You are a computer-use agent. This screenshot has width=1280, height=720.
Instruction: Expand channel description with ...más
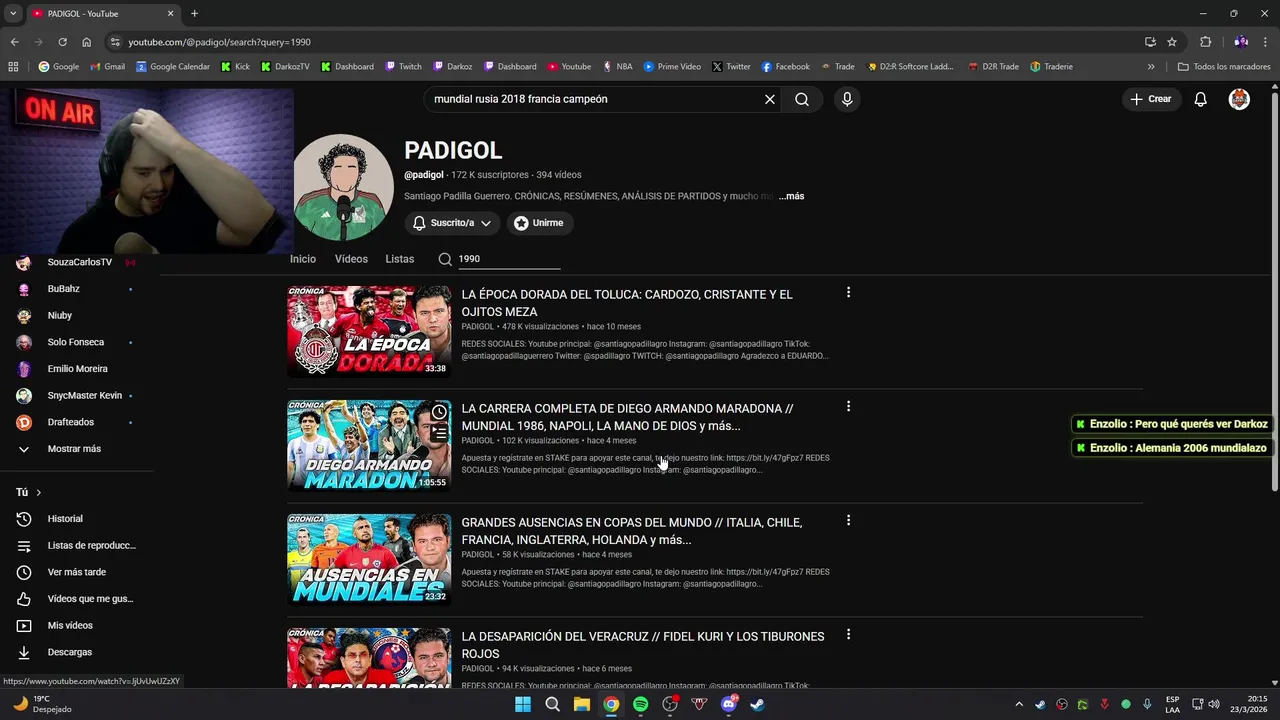pos(791,196)
